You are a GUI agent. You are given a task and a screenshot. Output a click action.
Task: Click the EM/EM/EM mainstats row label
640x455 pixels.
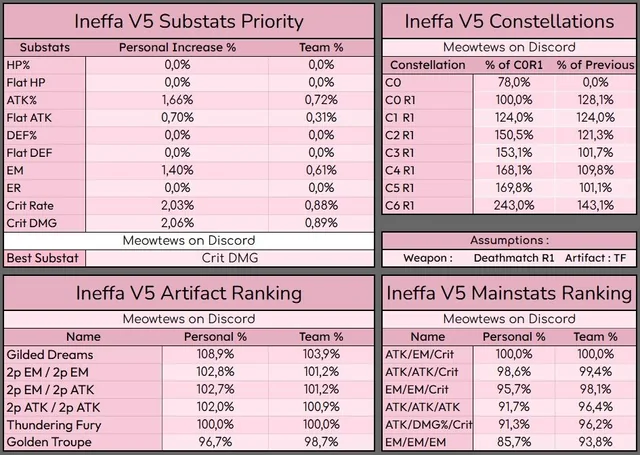tap(428, 442)
